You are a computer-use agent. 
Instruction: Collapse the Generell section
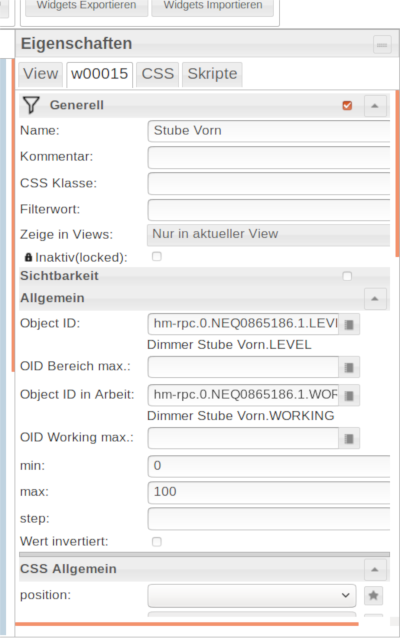pyautogui.click(x=375, y=106)
